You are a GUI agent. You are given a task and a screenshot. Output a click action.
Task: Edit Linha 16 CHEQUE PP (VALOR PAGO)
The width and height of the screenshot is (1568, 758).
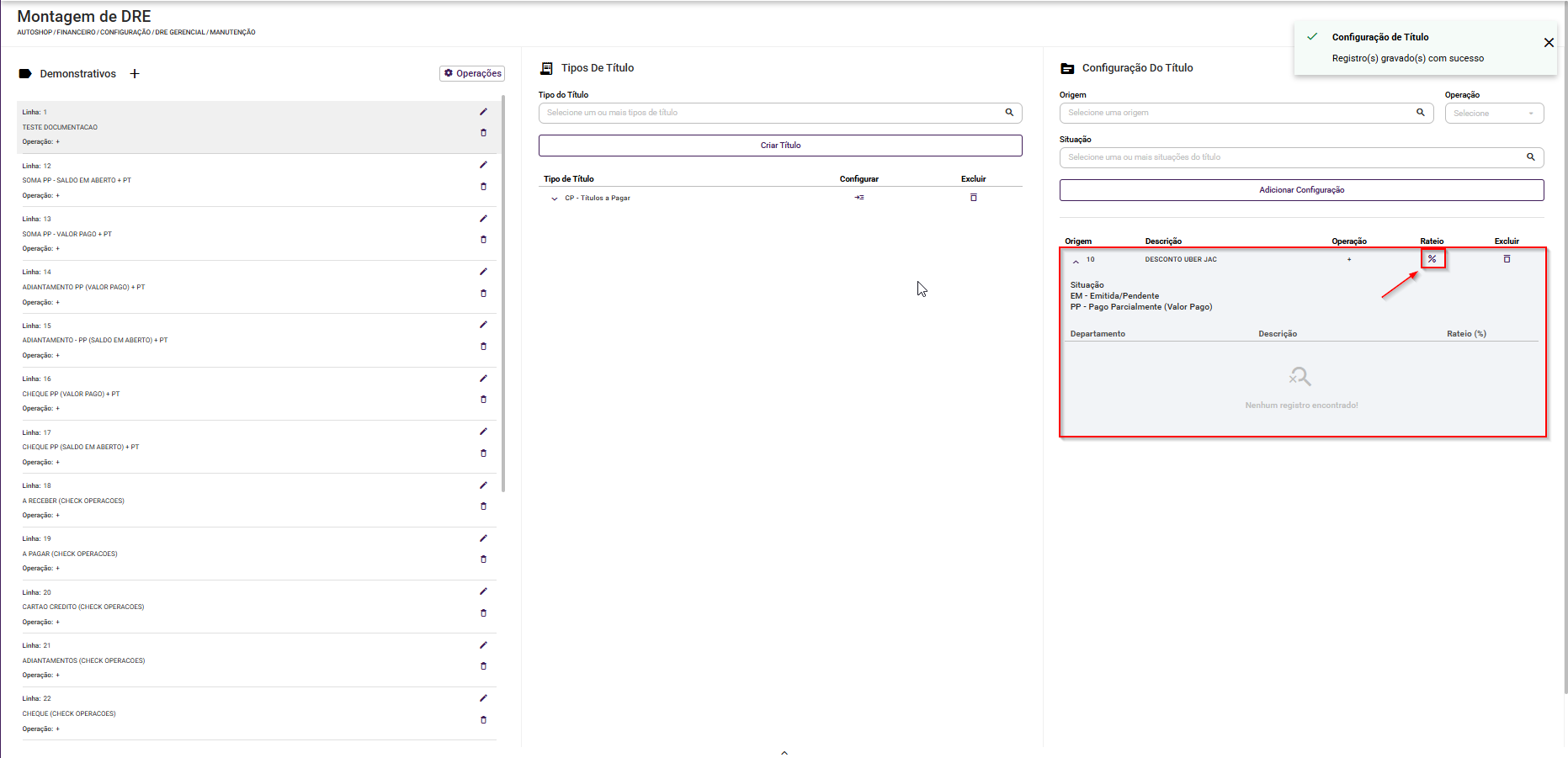pos(483,379)
